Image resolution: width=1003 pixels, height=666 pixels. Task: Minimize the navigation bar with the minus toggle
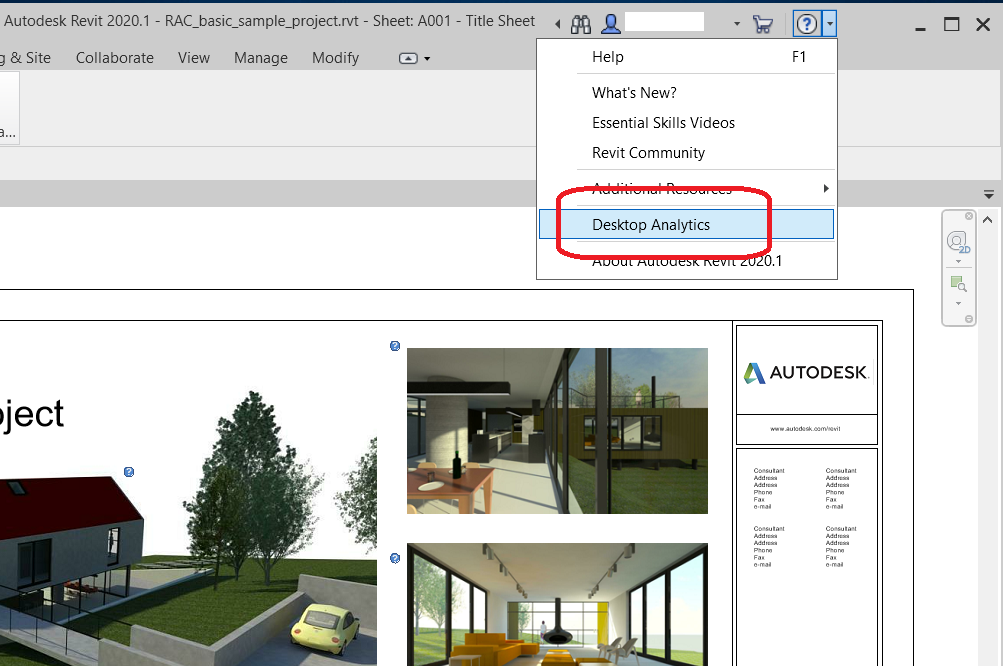tap(968, 318)
